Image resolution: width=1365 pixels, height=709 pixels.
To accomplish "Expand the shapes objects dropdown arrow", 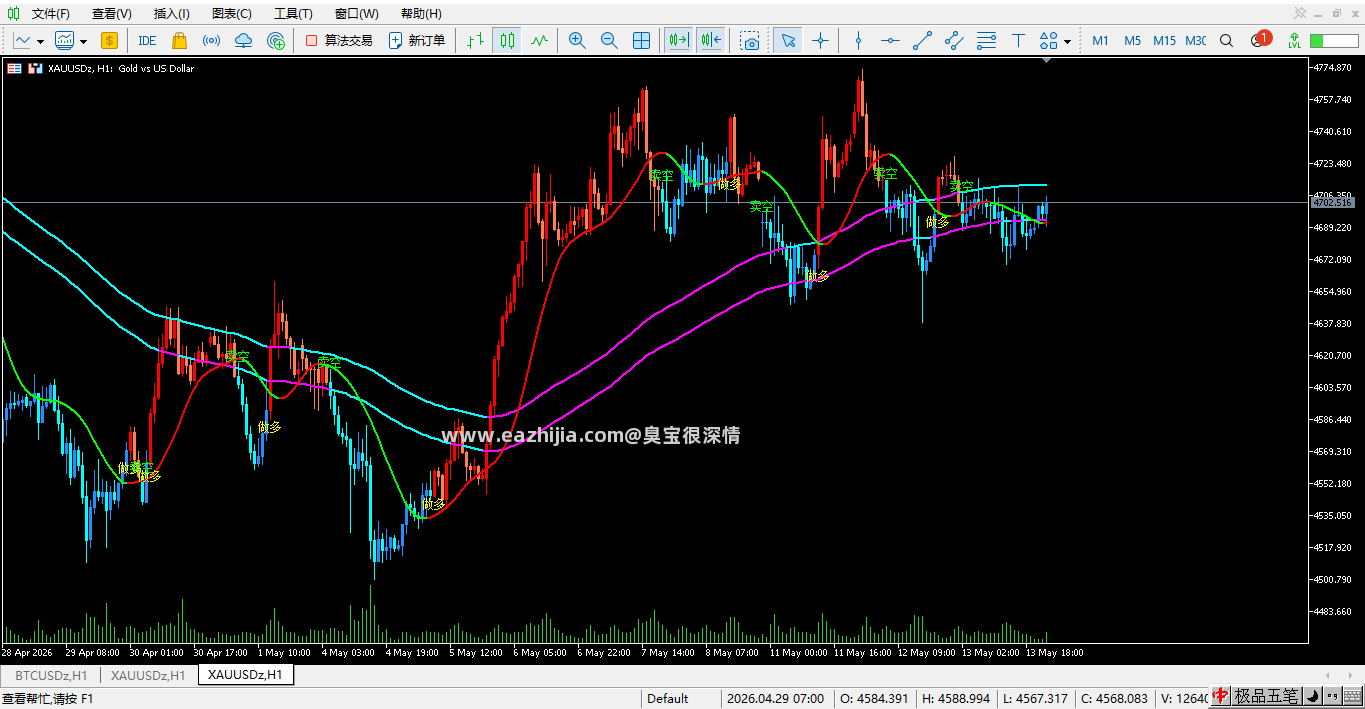I will 1068,41.
